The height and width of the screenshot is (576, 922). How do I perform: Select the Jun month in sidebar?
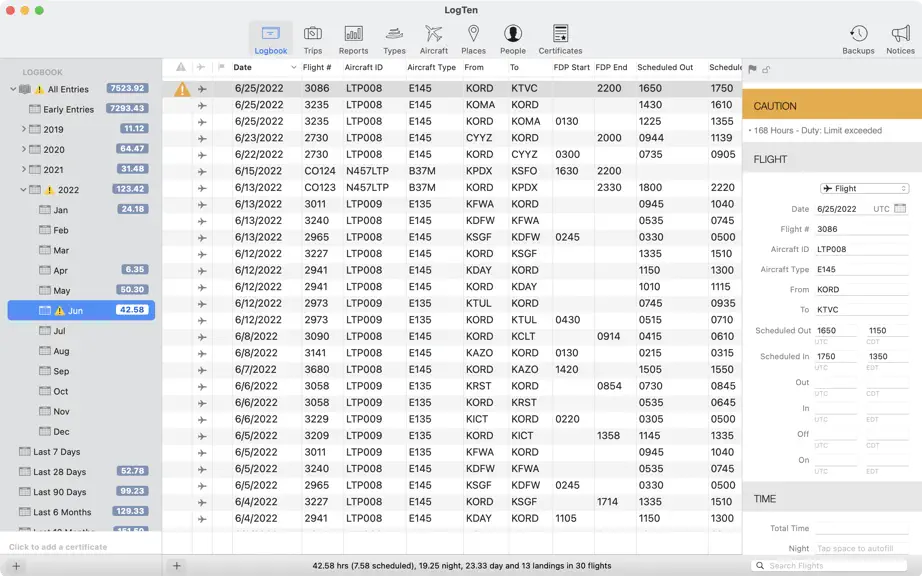(81, 310)
